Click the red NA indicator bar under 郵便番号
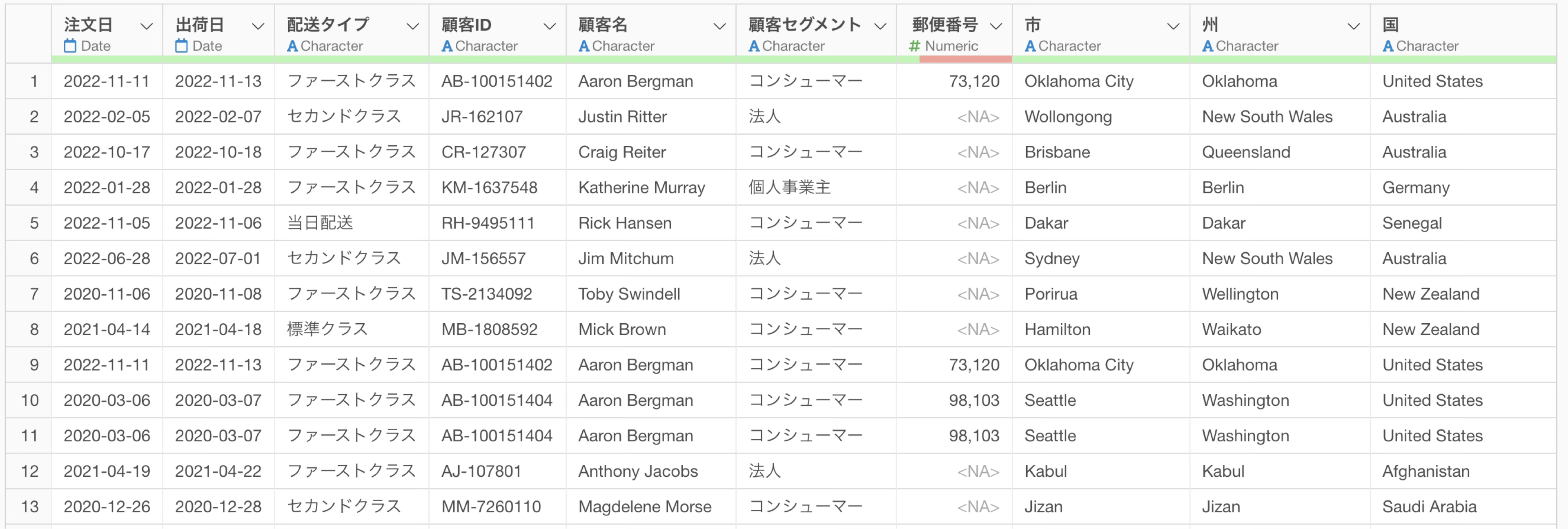Viewport: 1568px width, 529px height. tap(965, 59)
